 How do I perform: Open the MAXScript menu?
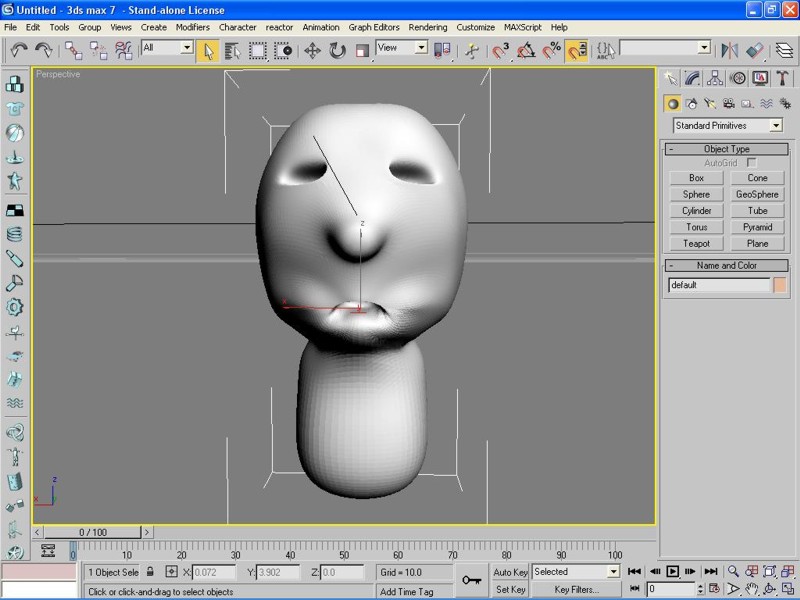[x=522, y=28]
